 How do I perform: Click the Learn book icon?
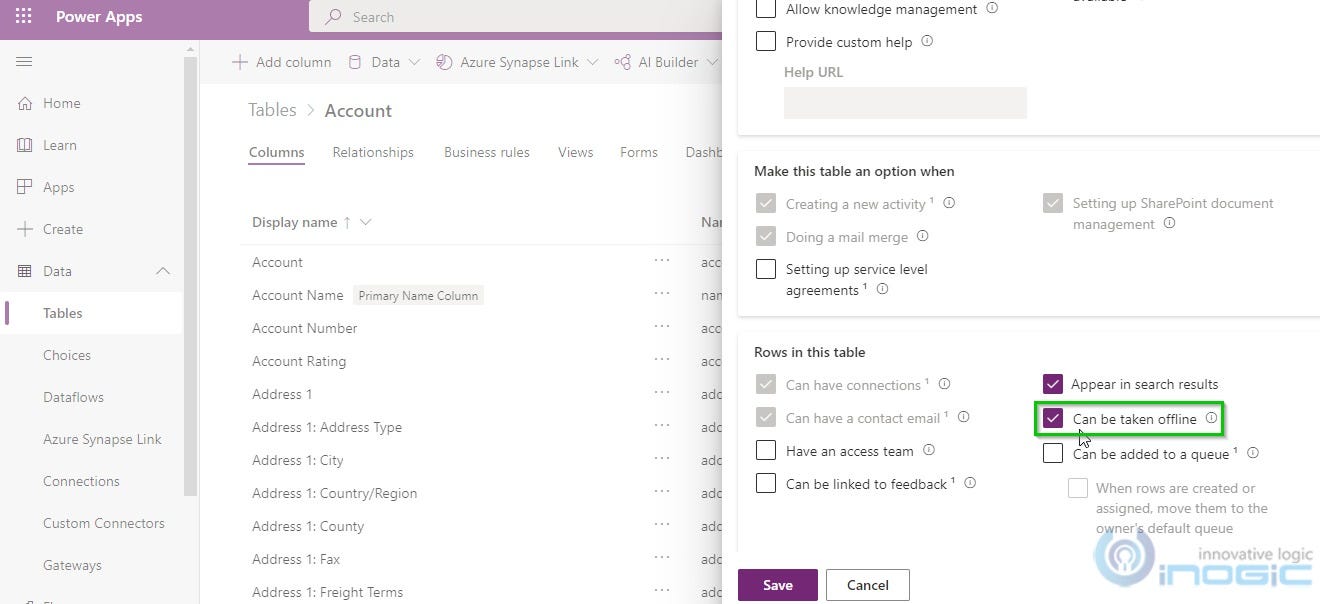tap(25, 145)
